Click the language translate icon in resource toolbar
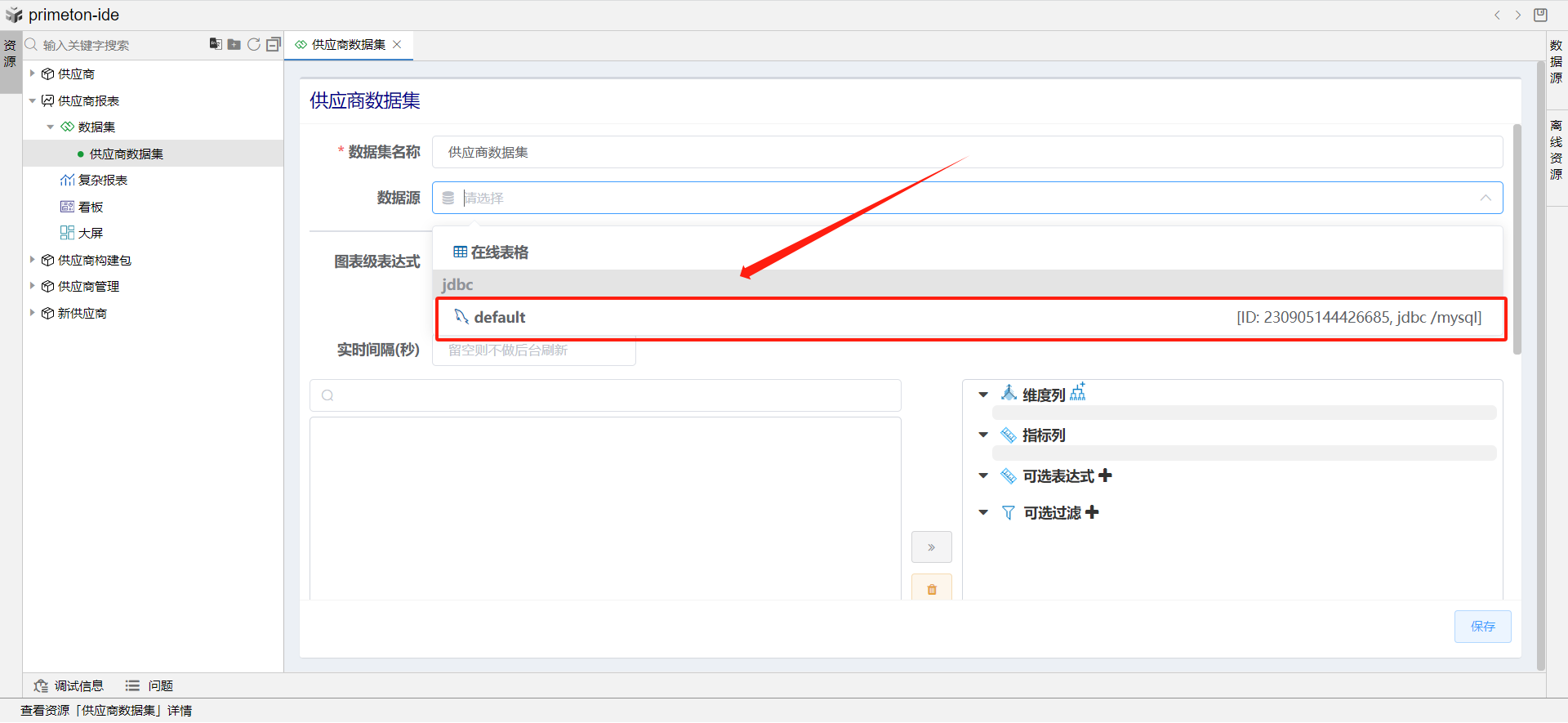1568x723 pixels. pyautogui.click(x=216, y=44)
